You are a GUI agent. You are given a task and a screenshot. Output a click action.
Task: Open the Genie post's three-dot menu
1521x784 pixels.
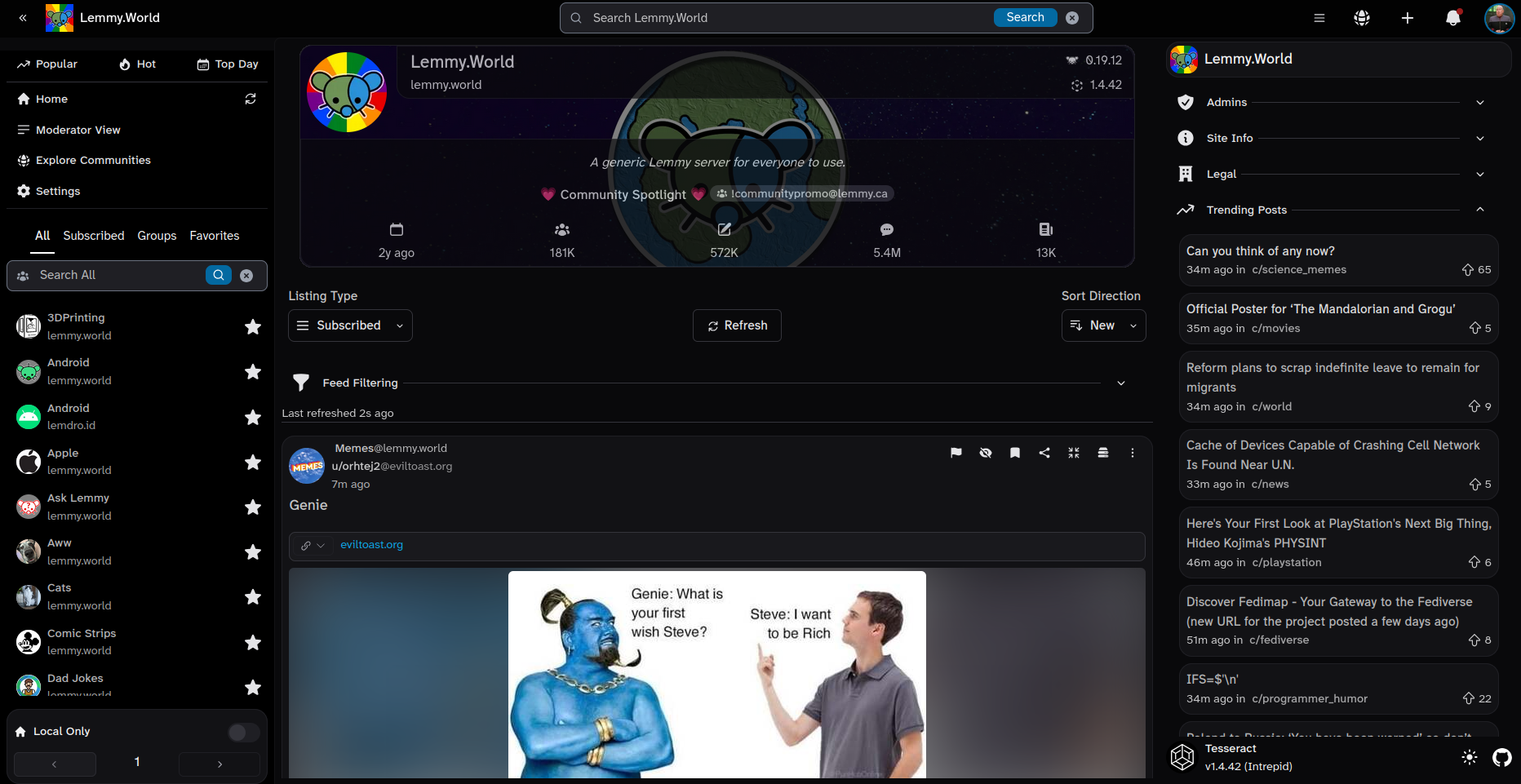click(1133, 453)
